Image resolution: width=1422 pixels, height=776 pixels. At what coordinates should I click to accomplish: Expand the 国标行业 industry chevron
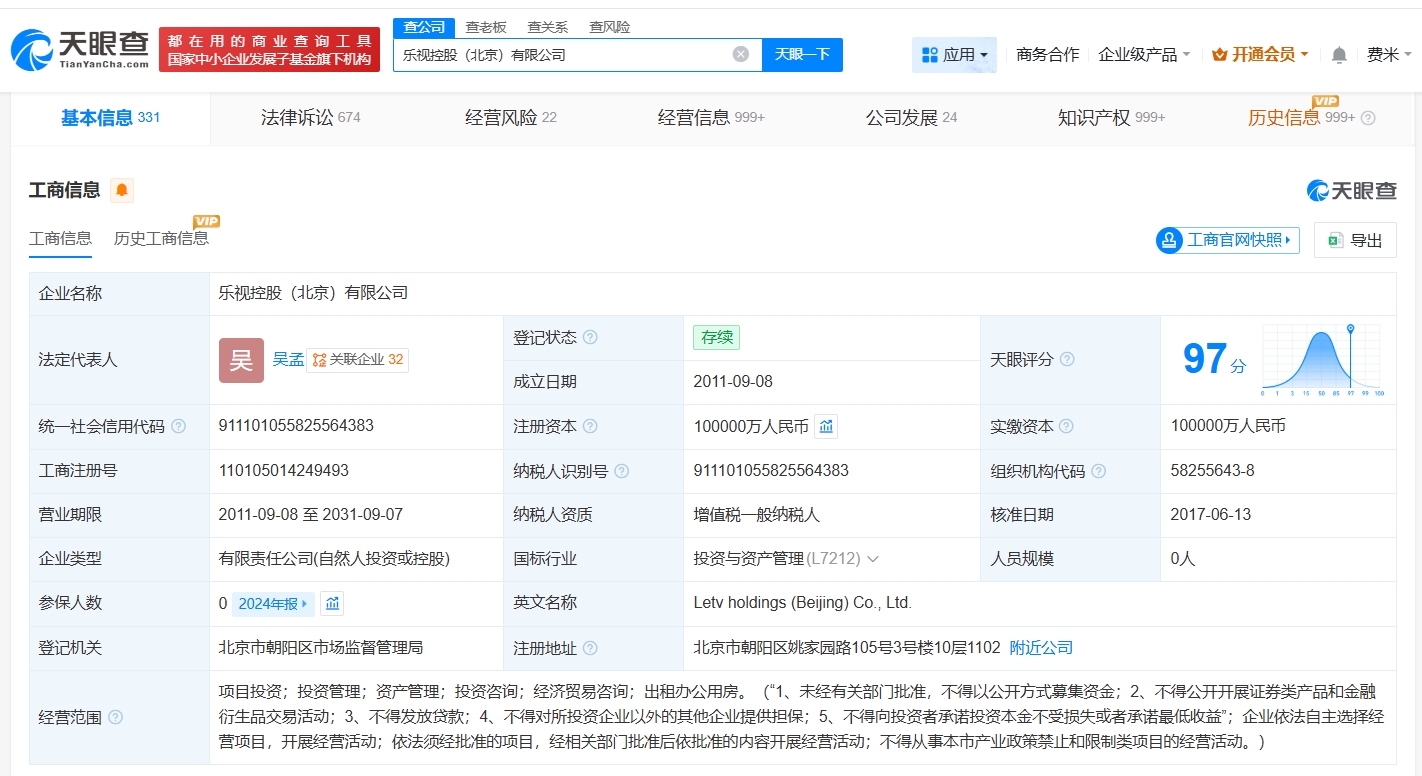point(873,559)
